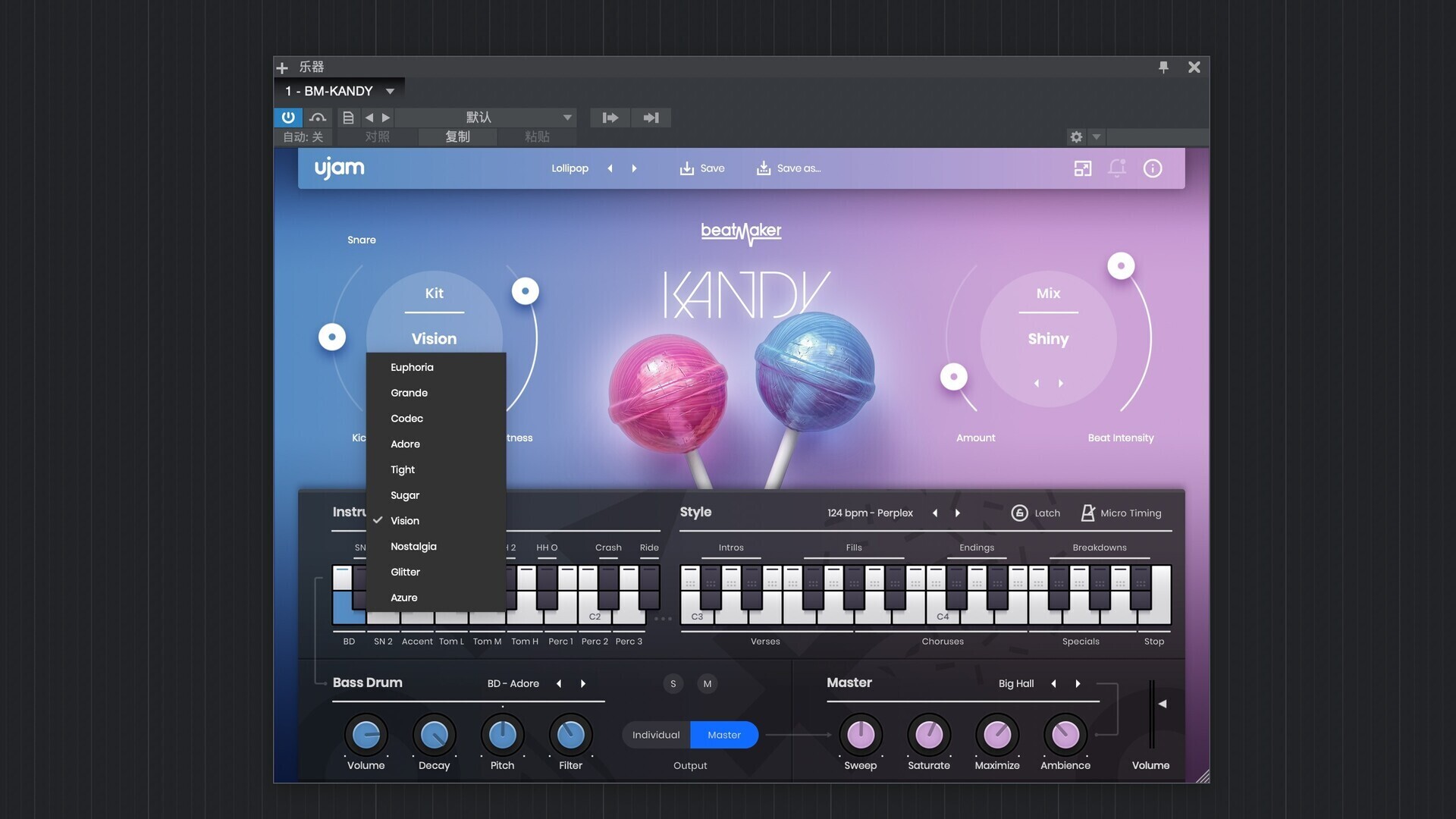Open the info circle icon
The height and width of the screenshot is (819, 1456).
pyautogui.click(x=1153, y=168)
